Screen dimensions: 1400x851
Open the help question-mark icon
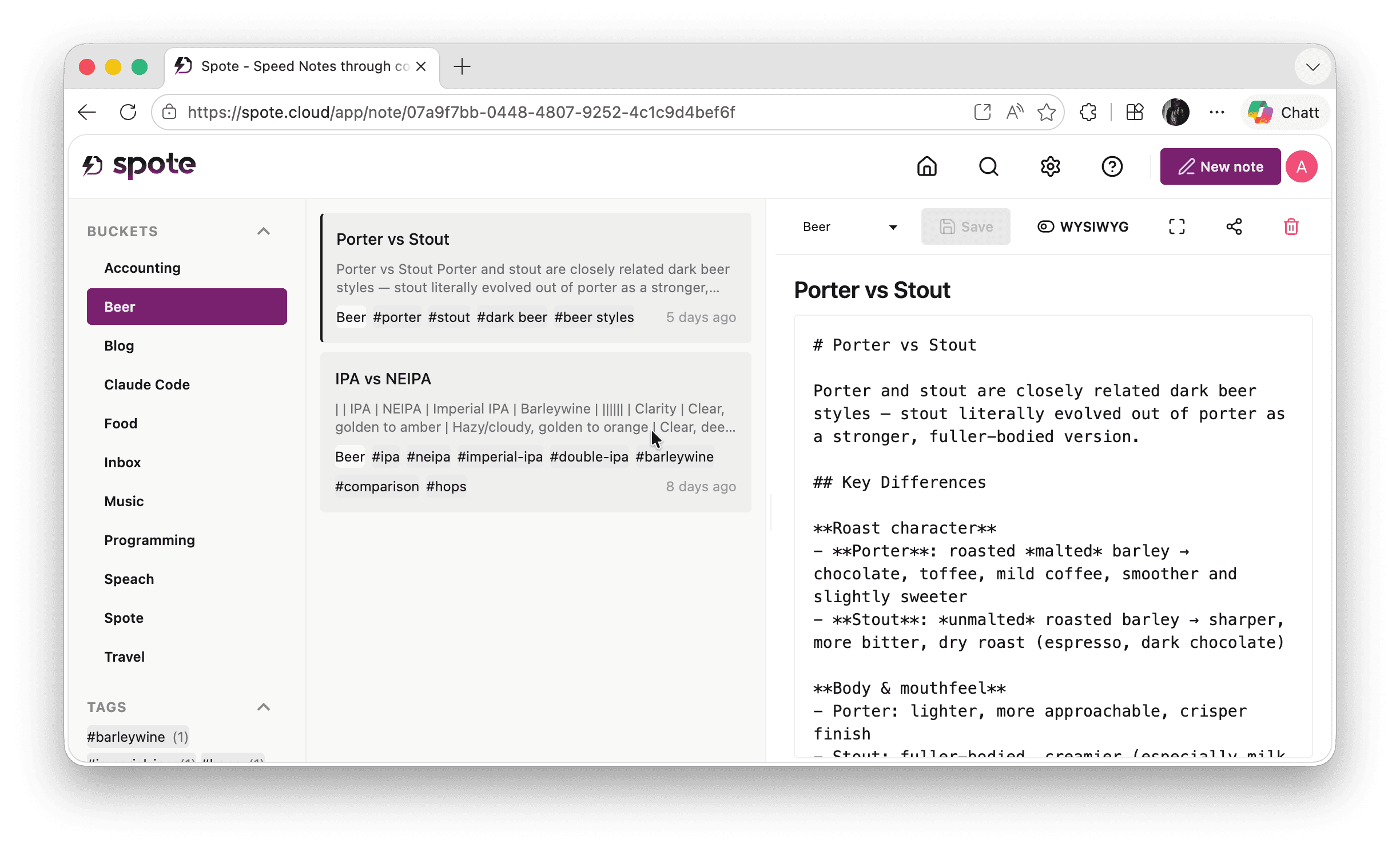coord(1112,166)
